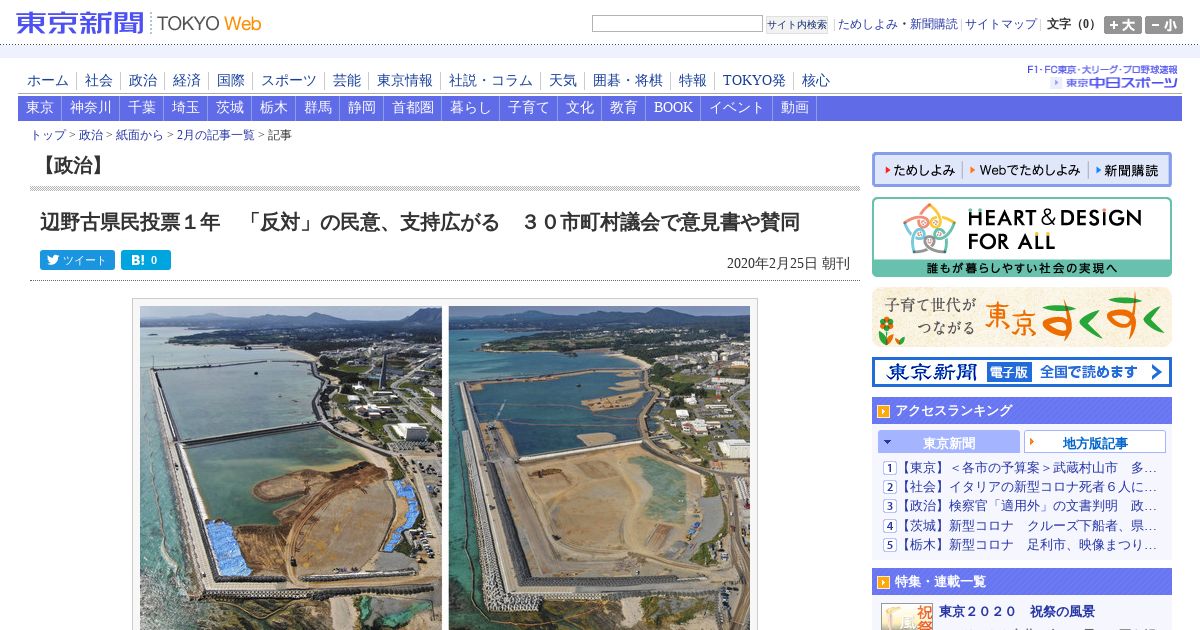Focus the site search input field
The width and height of the screenshot is (1200, 630).
677,24
